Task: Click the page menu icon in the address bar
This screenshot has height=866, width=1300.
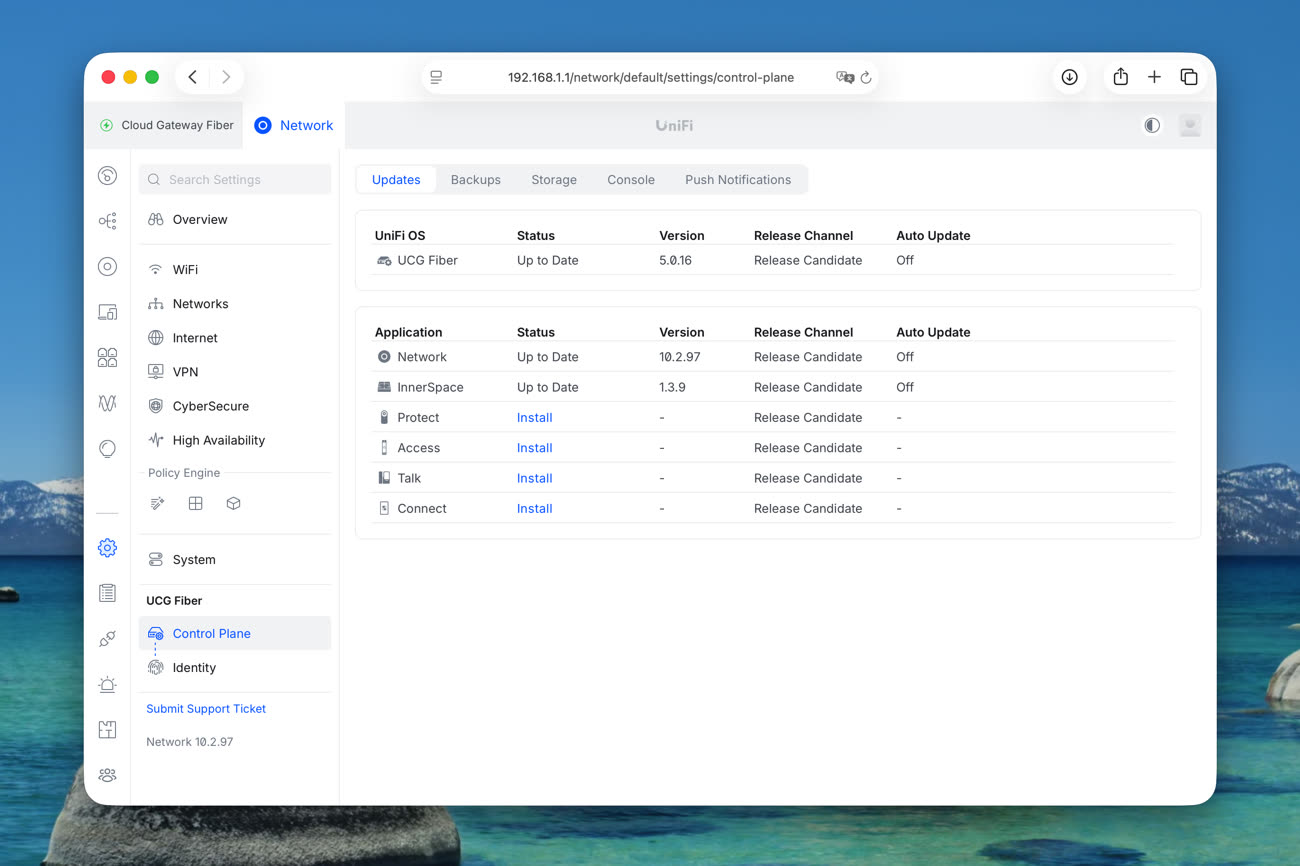Action: (x=436, y=77)
